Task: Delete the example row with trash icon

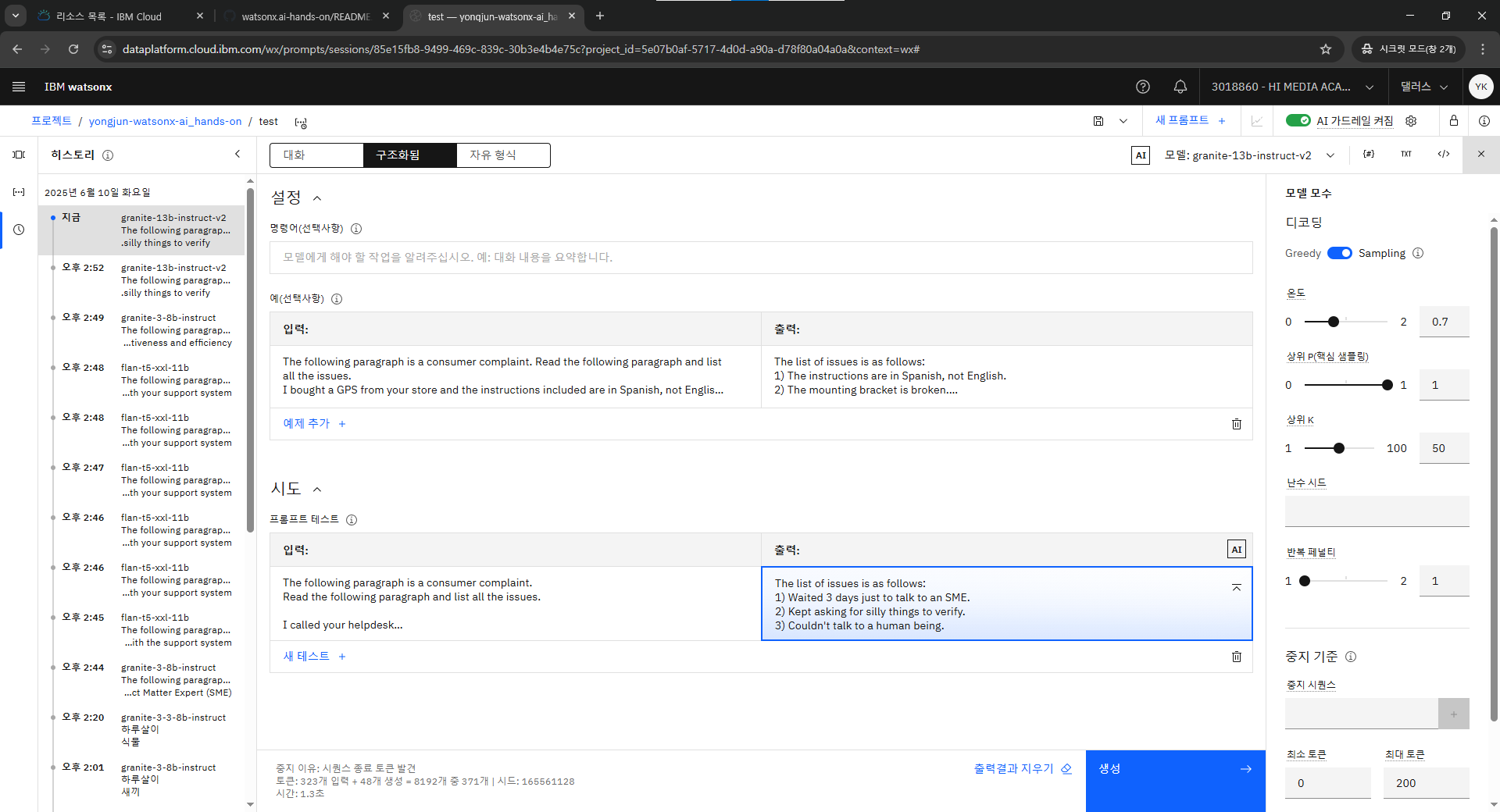Action: [1237, 424]
